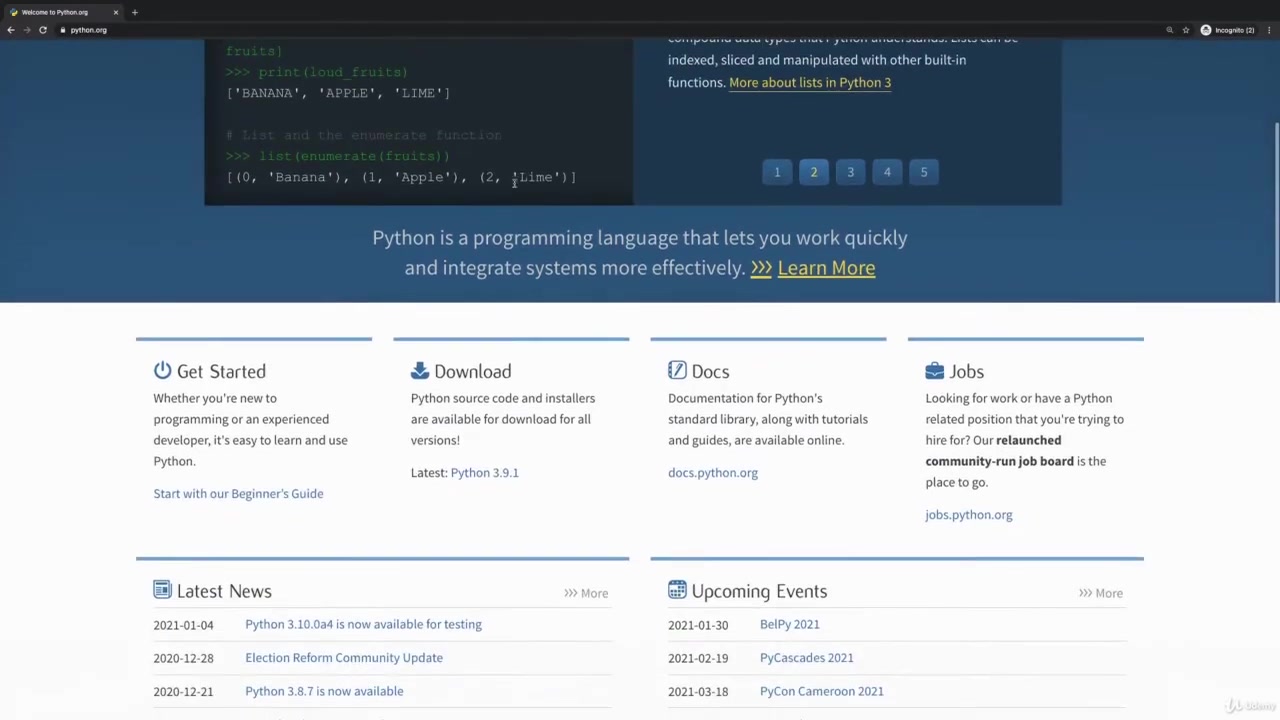Bookmark this page with star icon
This screenshot has width=1280, height=720.
pos(1186,30)
